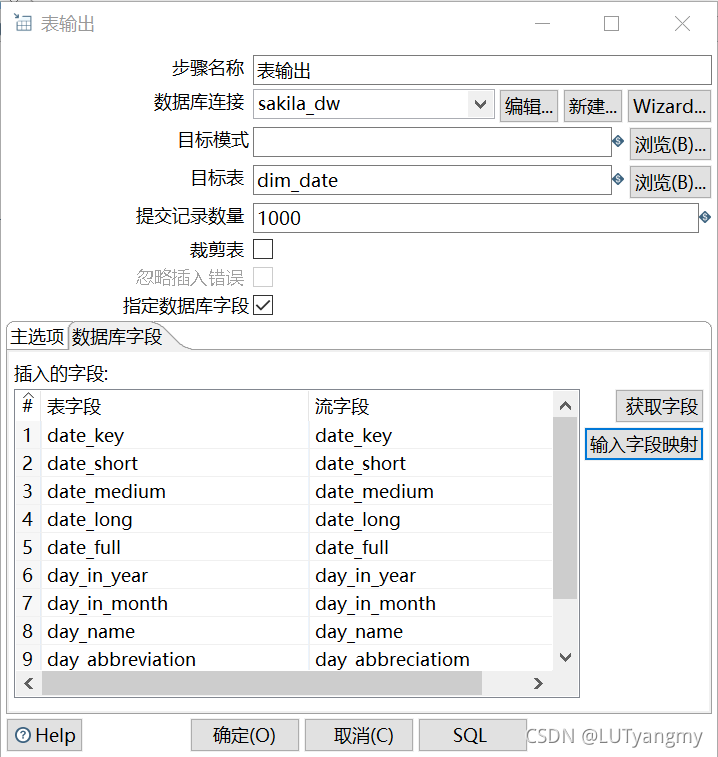
Task: Click the 提交记录数量 input field
Action: (x=476, y=218)
